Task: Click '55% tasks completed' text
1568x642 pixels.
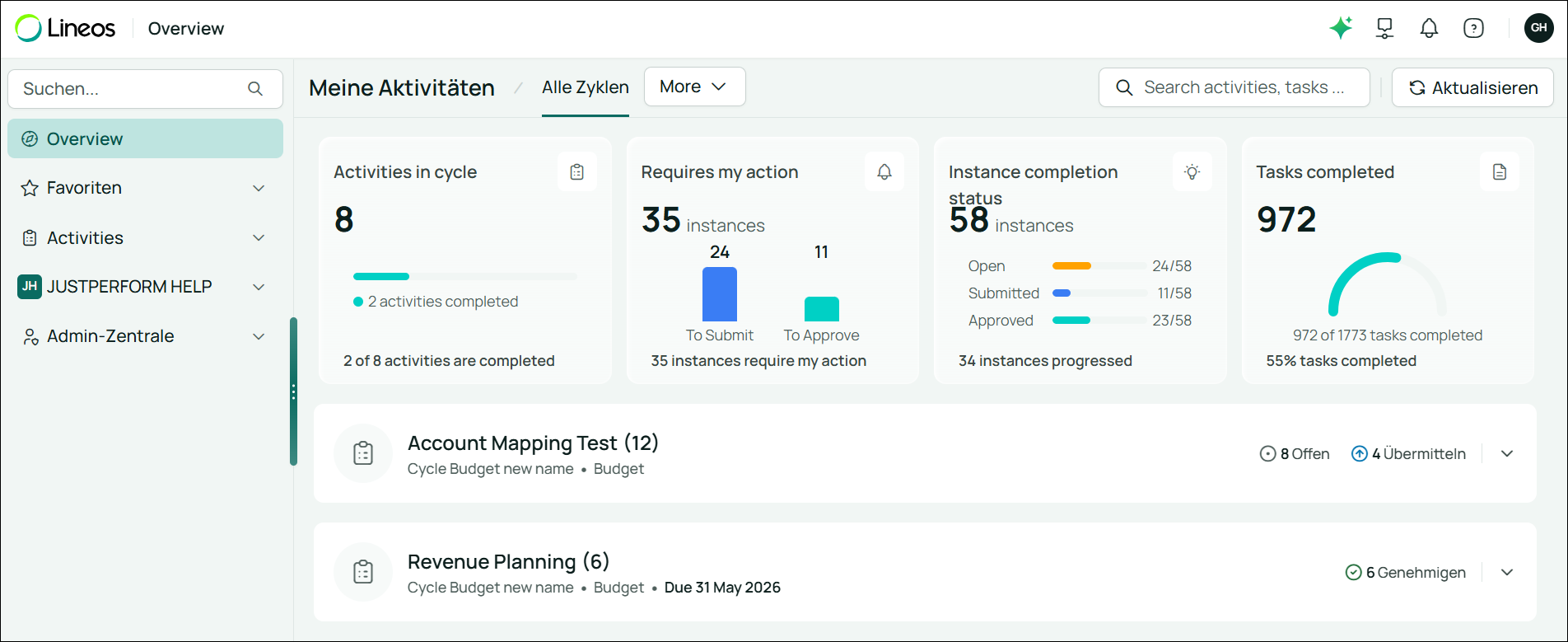Action: [1341, 361]
